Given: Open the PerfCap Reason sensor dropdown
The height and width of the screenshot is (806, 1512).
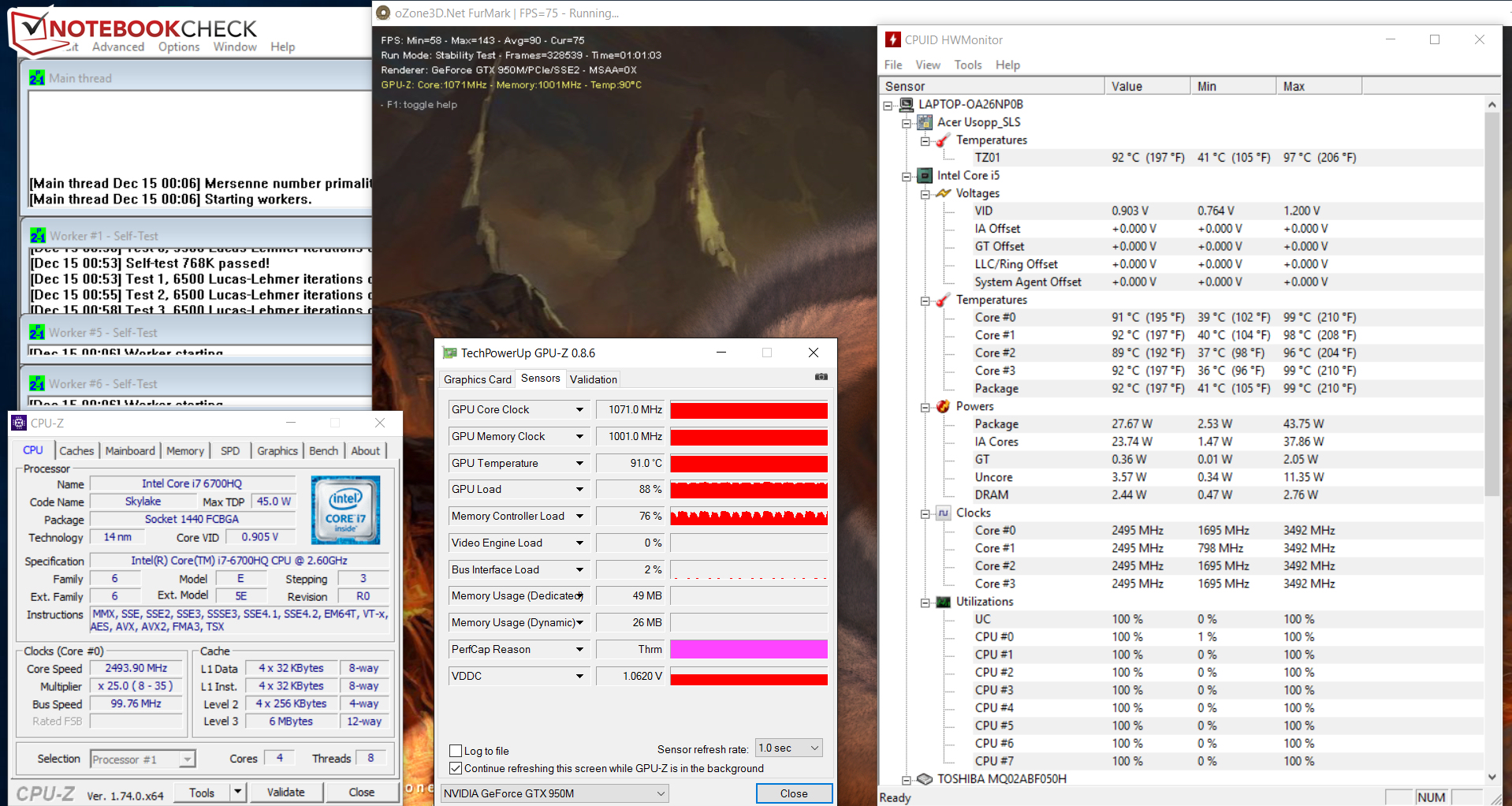Looking at the screenshot, I should [579, 649].
